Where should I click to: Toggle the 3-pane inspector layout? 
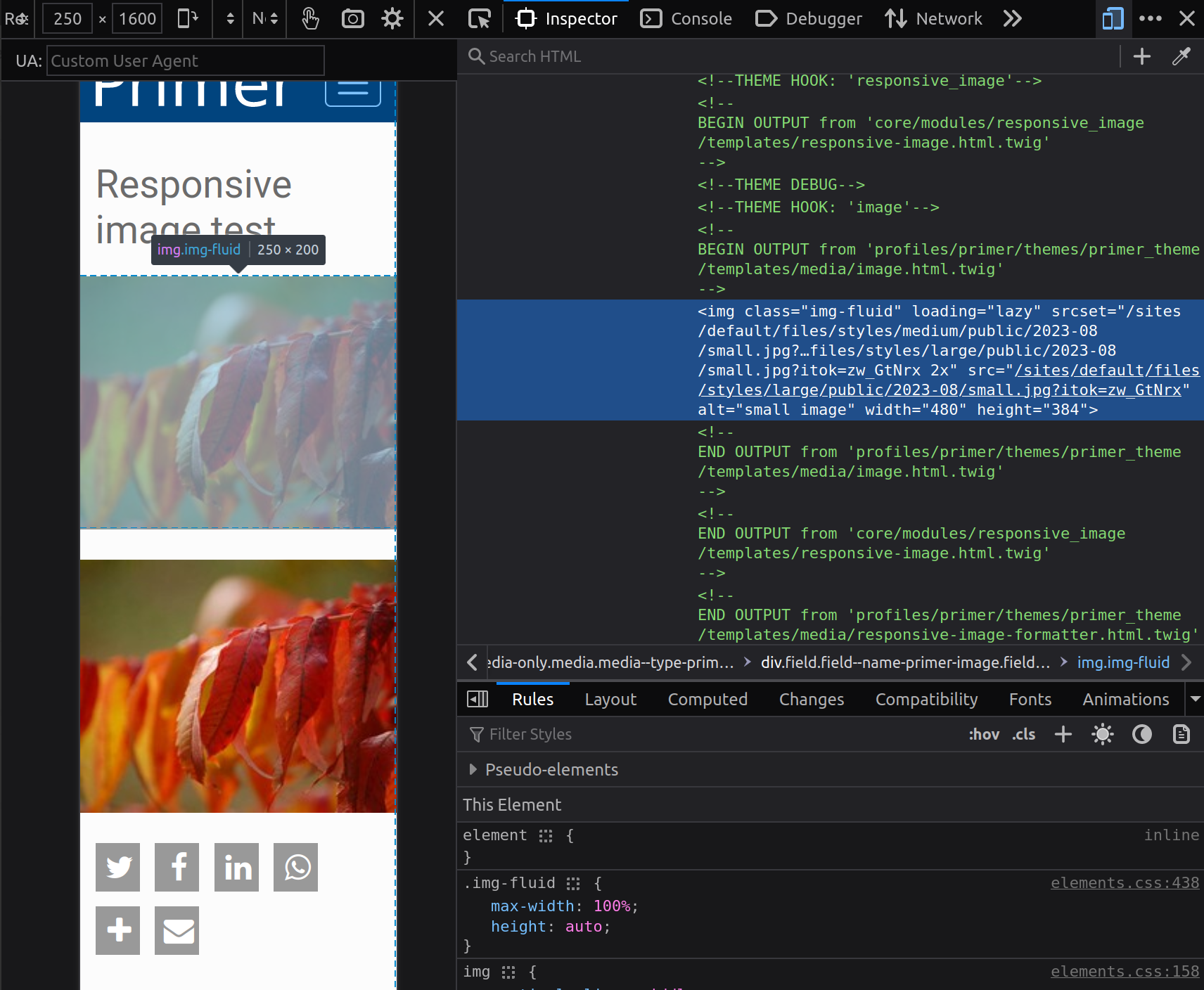(478, 698)
